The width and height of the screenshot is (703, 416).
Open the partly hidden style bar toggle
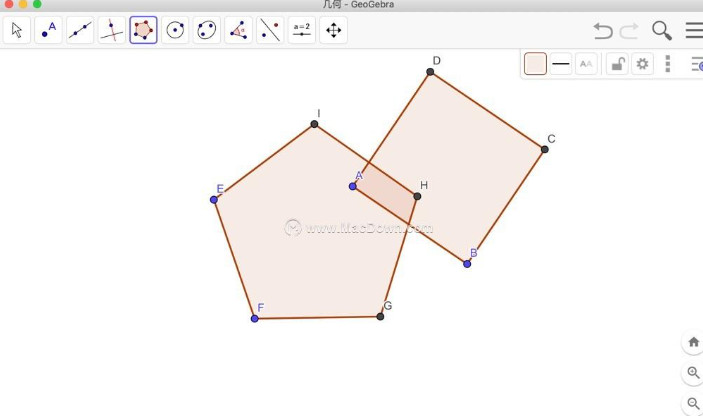(697, 64)
